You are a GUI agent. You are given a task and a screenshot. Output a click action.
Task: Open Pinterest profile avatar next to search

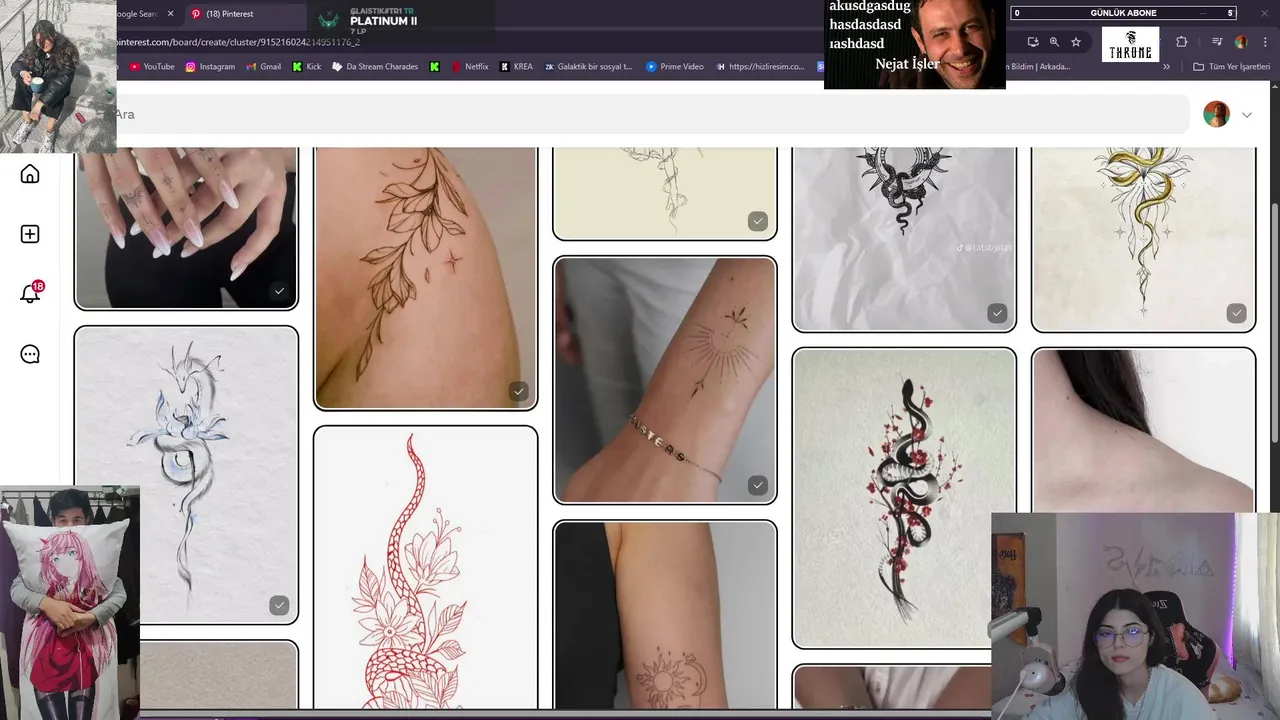click(1216, 114)
